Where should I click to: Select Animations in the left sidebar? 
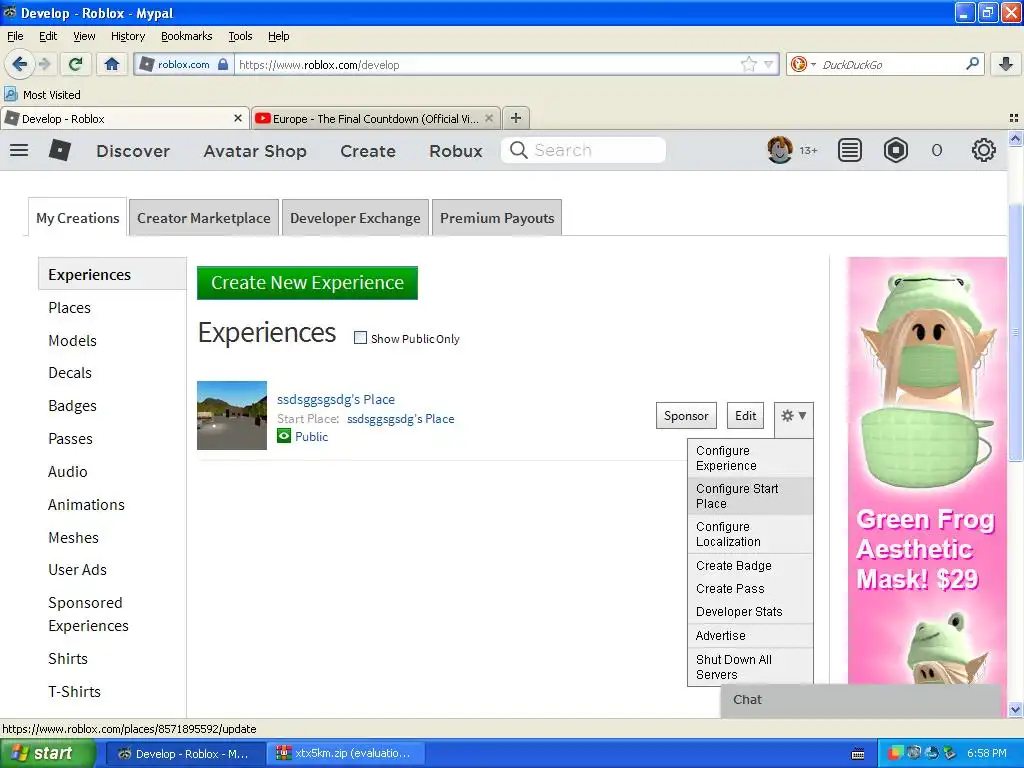[x=86, y=505]
